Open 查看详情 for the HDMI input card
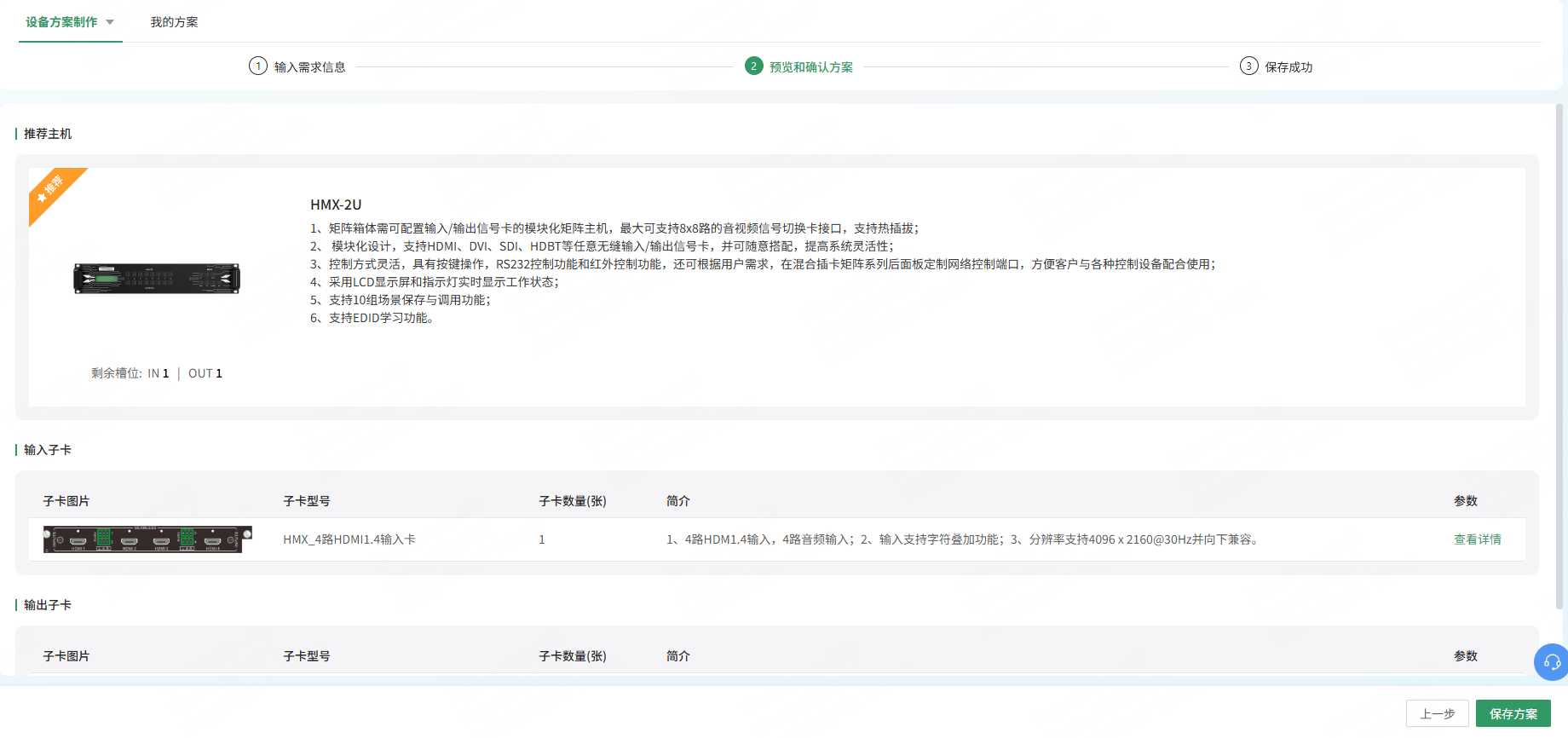The height and width of the screenshot is (738, 1568). pos(1477,539)
